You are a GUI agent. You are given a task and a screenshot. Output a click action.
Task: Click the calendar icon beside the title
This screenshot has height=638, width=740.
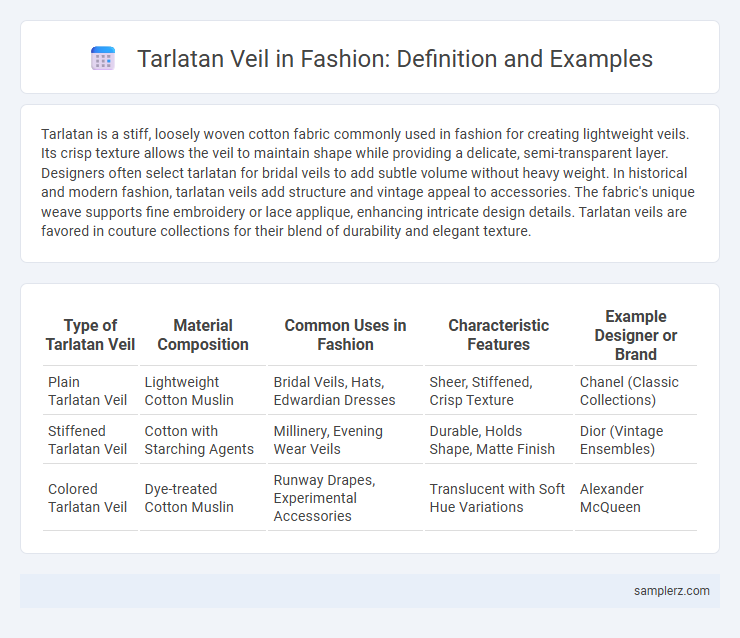pyautogui.click(x=103, y=59)
